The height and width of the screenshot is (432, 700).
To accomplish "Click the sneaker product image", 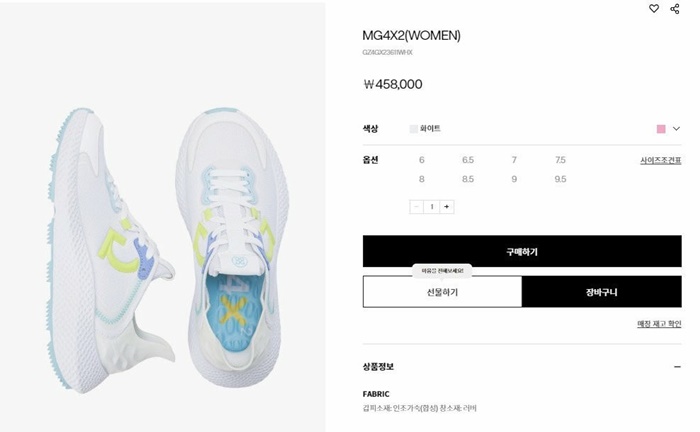I will tap(162, 217).
